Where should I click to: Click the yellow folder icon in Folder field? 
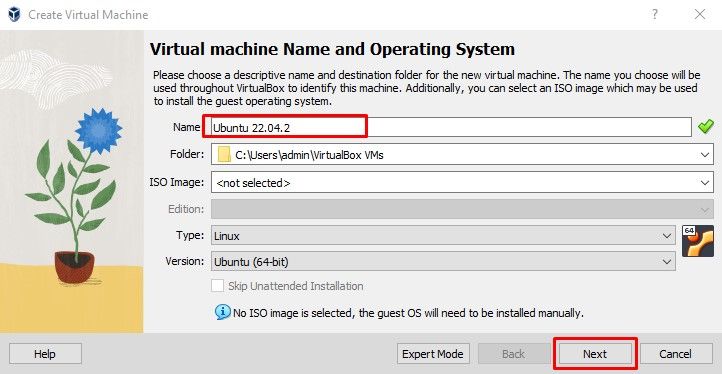[224, 155]
